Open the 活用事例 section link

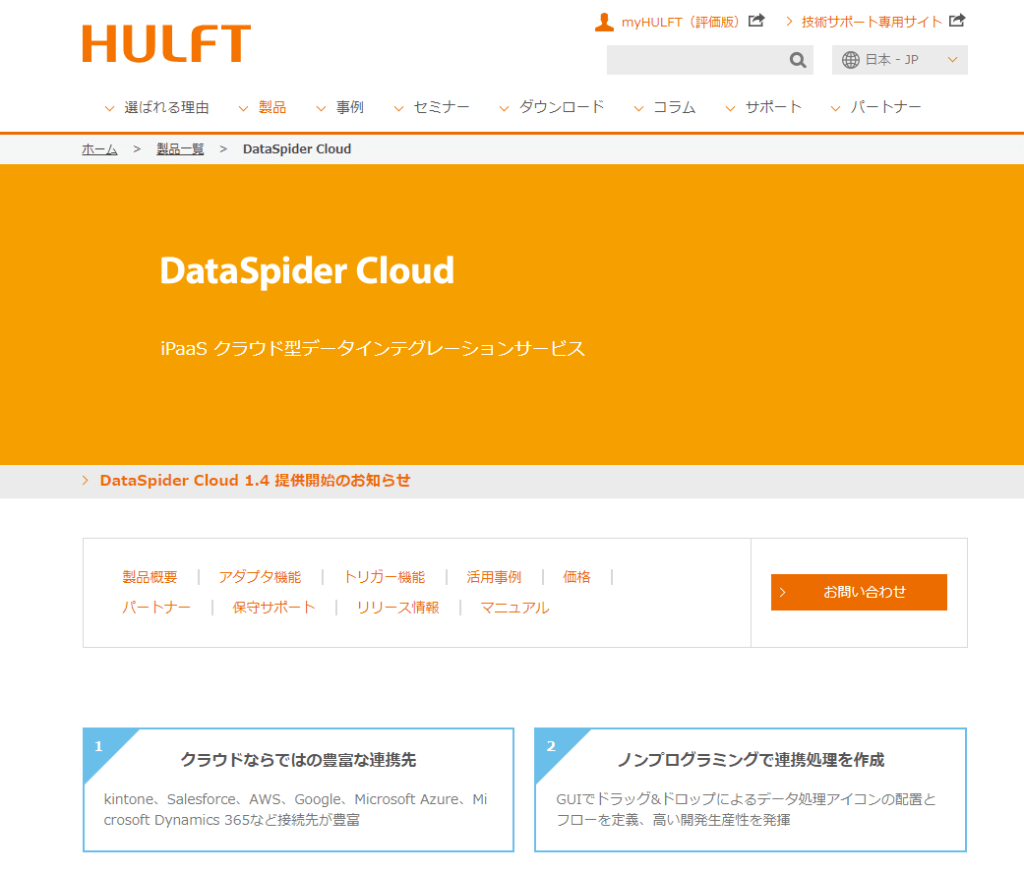click(494, 577)
